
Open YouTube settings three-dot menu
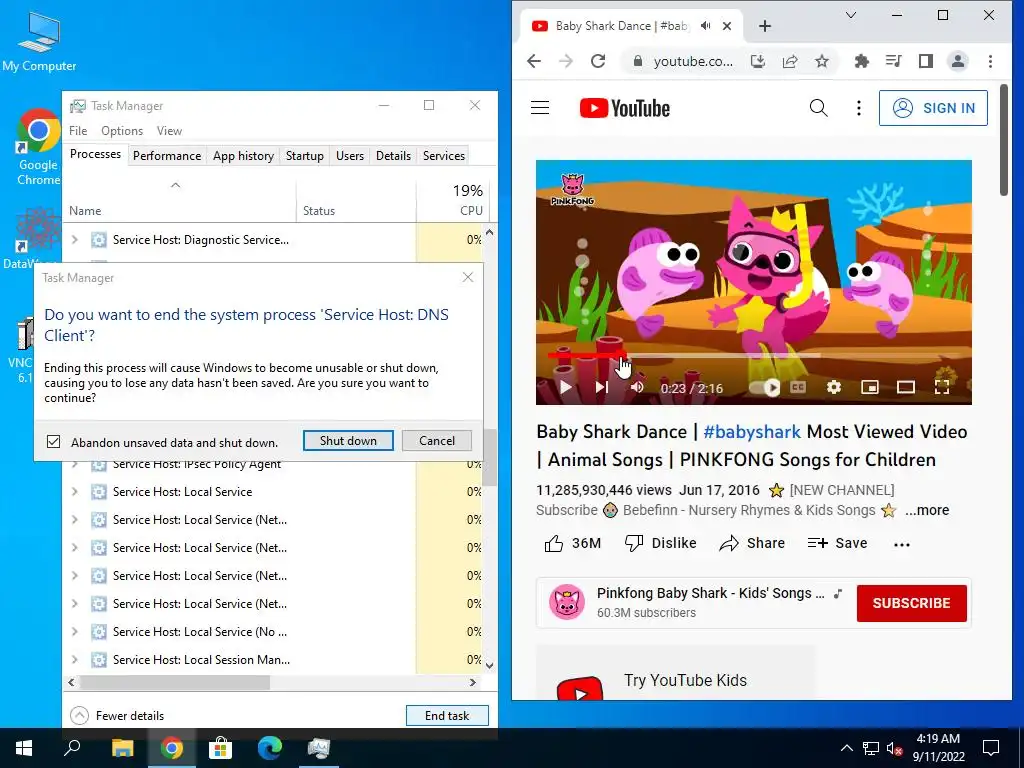pyautogui.click(x=859, y=108)
